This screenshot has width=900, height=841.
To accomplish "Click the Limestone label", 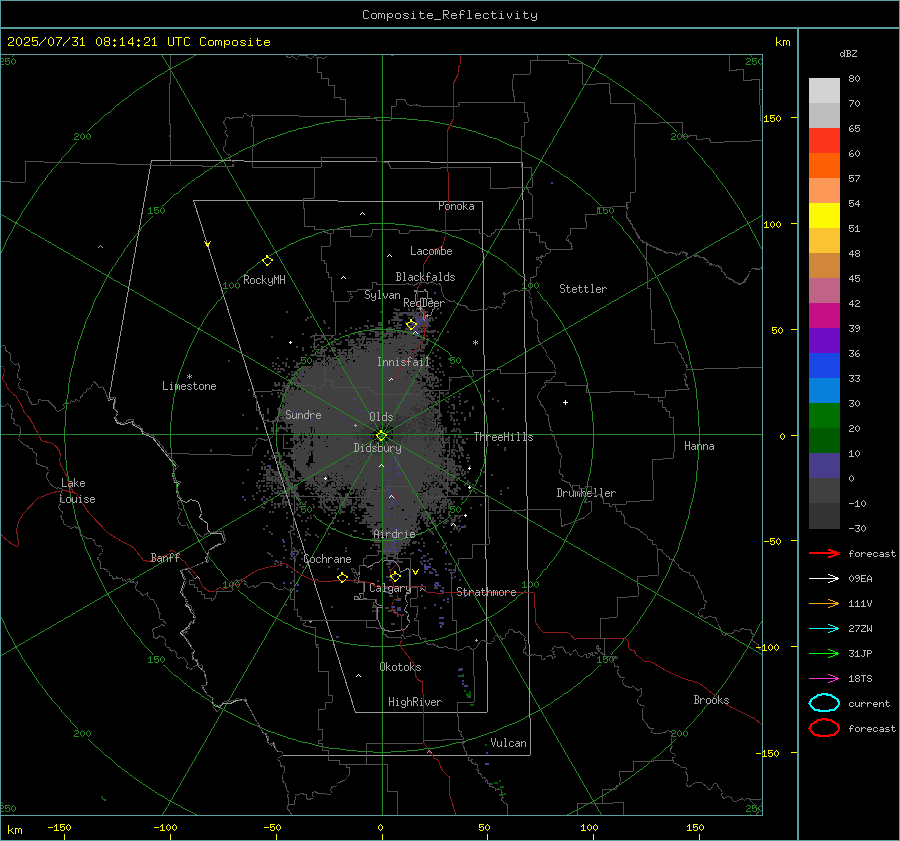I will click(189, 386).
